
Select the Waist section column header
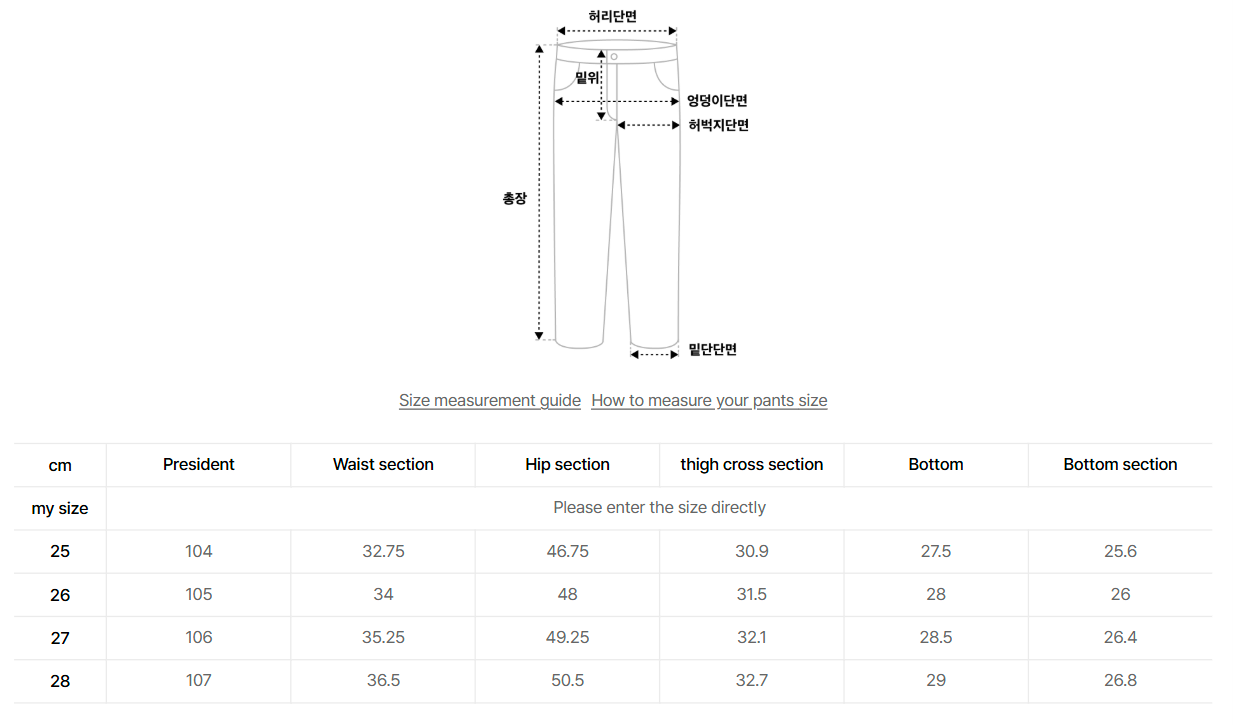click(x=383, y=465)
